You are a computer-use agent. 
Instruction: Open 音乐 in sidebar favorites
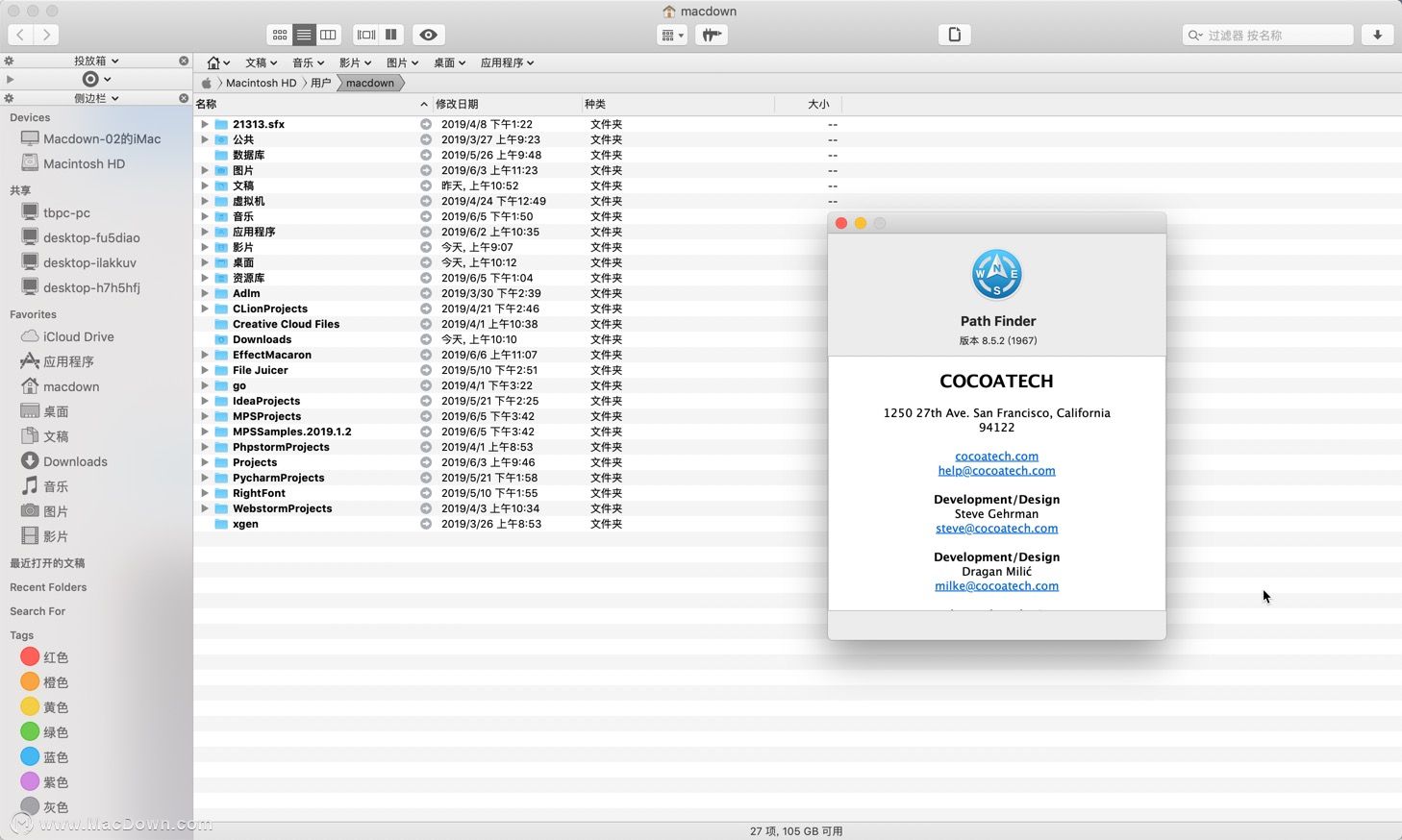pyautogui.click(x=44, y=486)
